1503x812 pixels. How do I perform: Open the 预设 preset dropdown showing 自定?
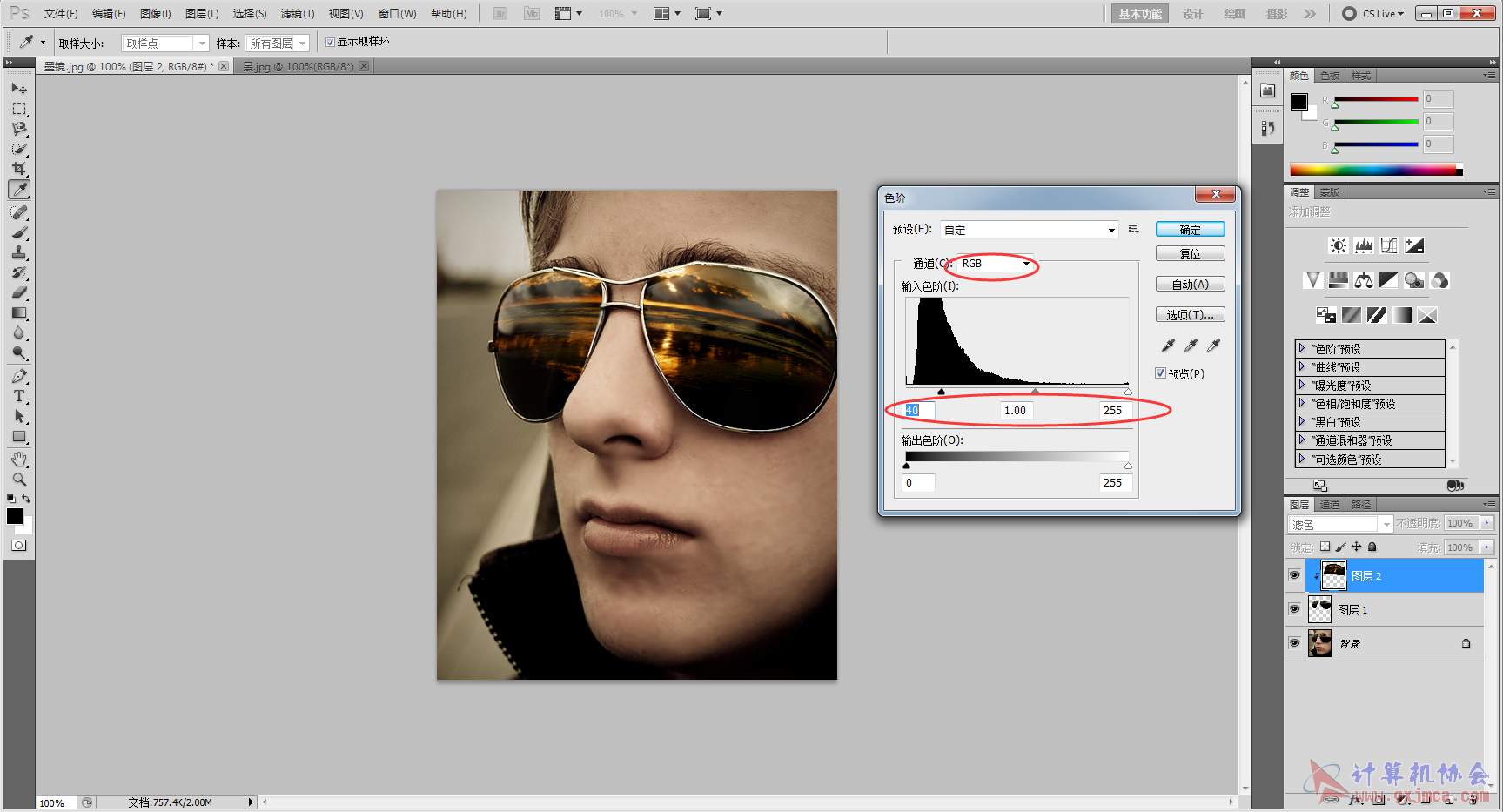[x=1029, y=230]
